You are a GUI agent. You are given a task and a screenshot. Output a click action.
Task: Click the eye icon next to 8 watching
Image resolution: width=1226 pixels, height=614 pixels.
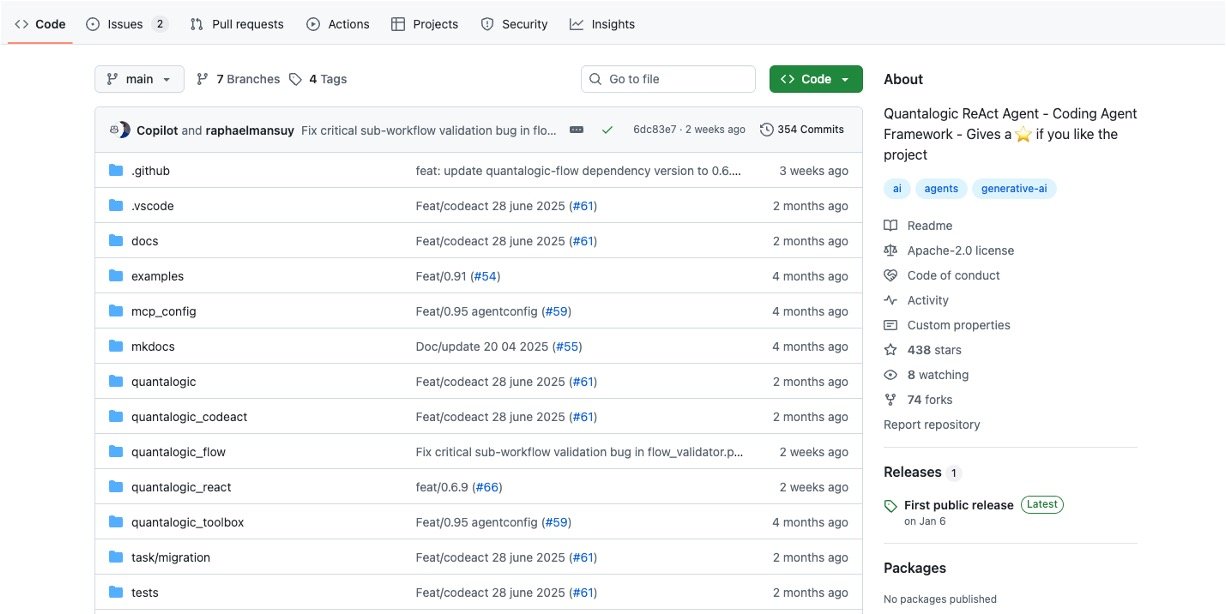point(890,375)
